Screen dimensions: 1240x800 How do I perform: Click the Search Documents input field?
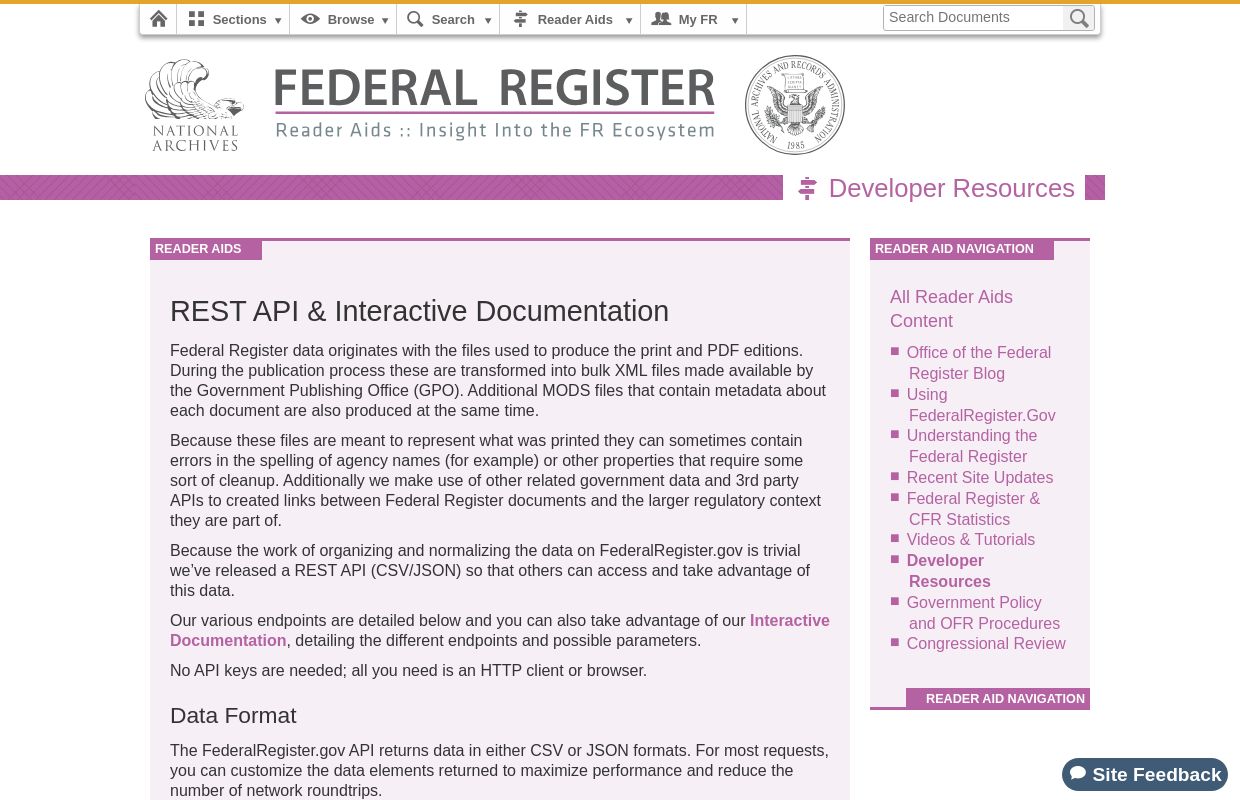click(x=973, y=18)
